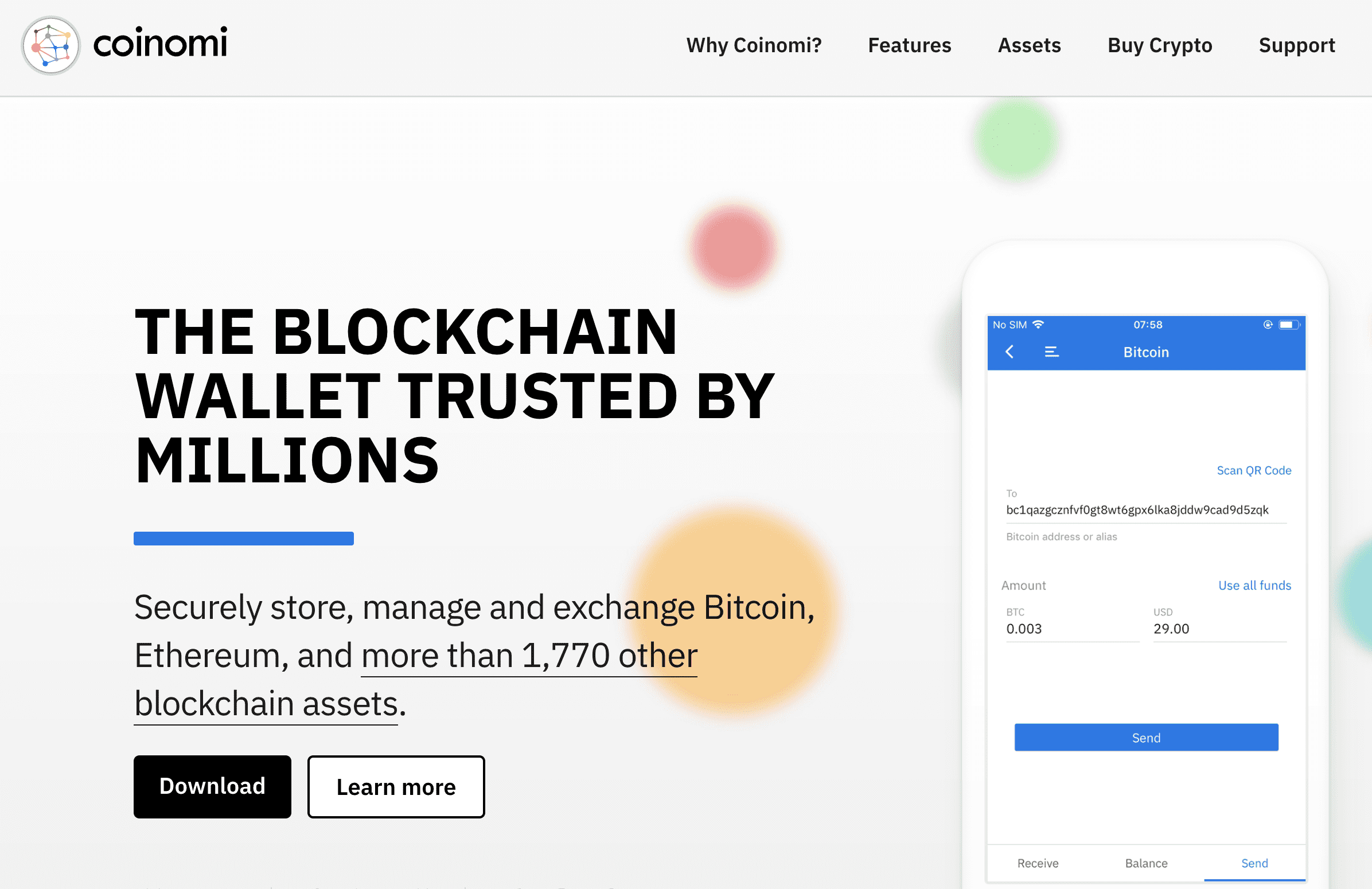The width and height of the screenshot is (1372, 889).
Task: Click the Learn more button
Action: [396, 786]
